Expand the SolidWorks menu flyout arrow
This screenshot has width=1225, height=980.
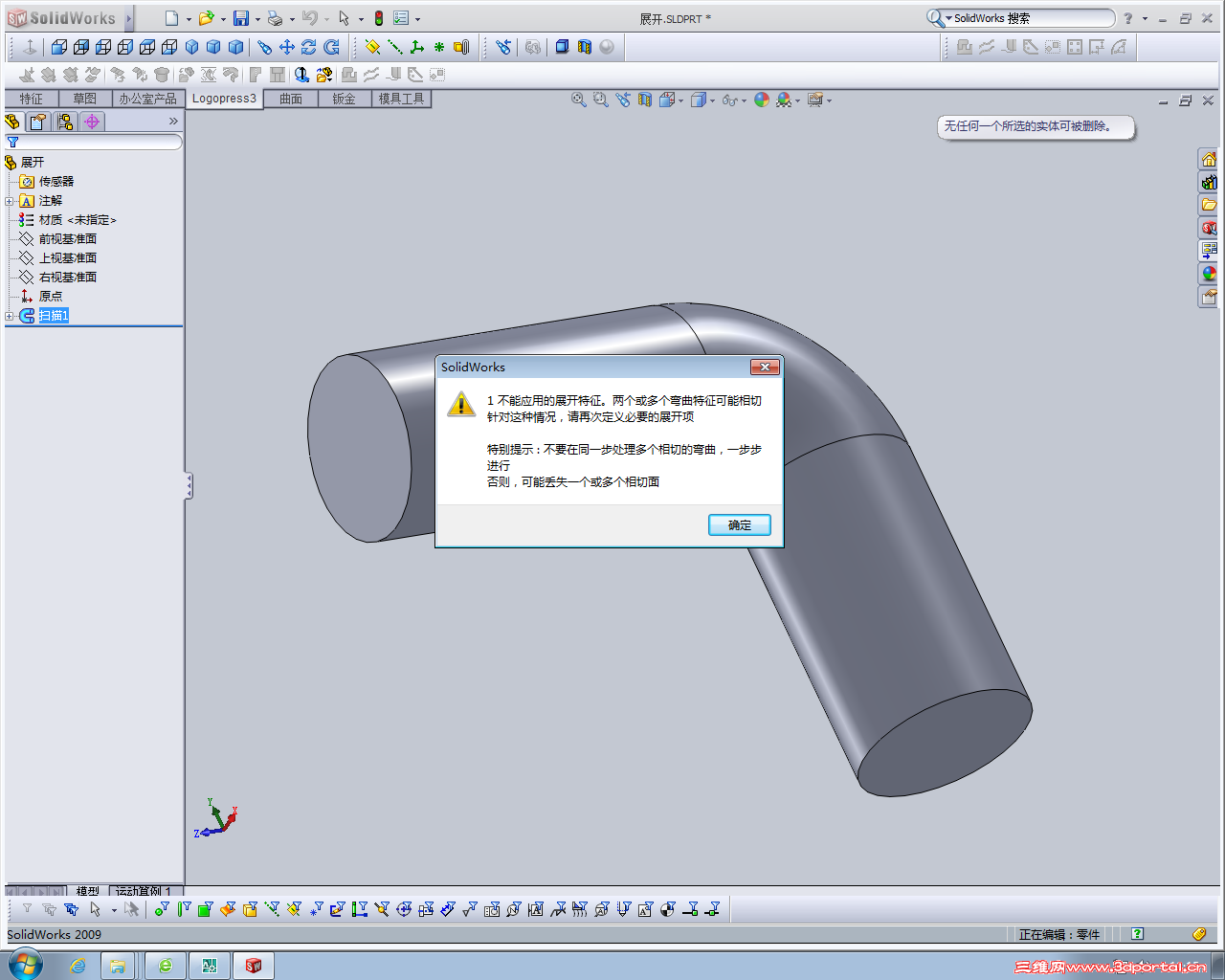click(128, 18)
